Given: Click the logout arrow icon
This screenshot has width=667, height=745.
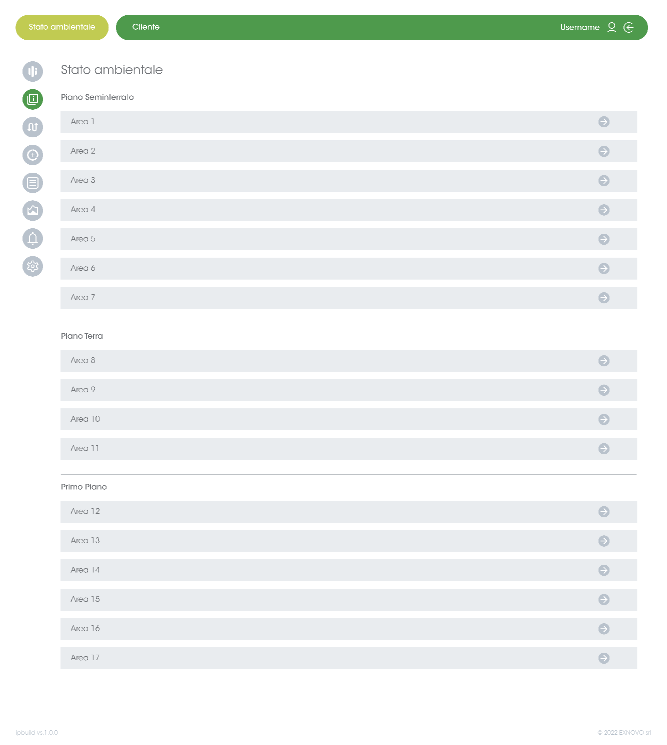Looking at the screenshot, I should tap(629, 27).
